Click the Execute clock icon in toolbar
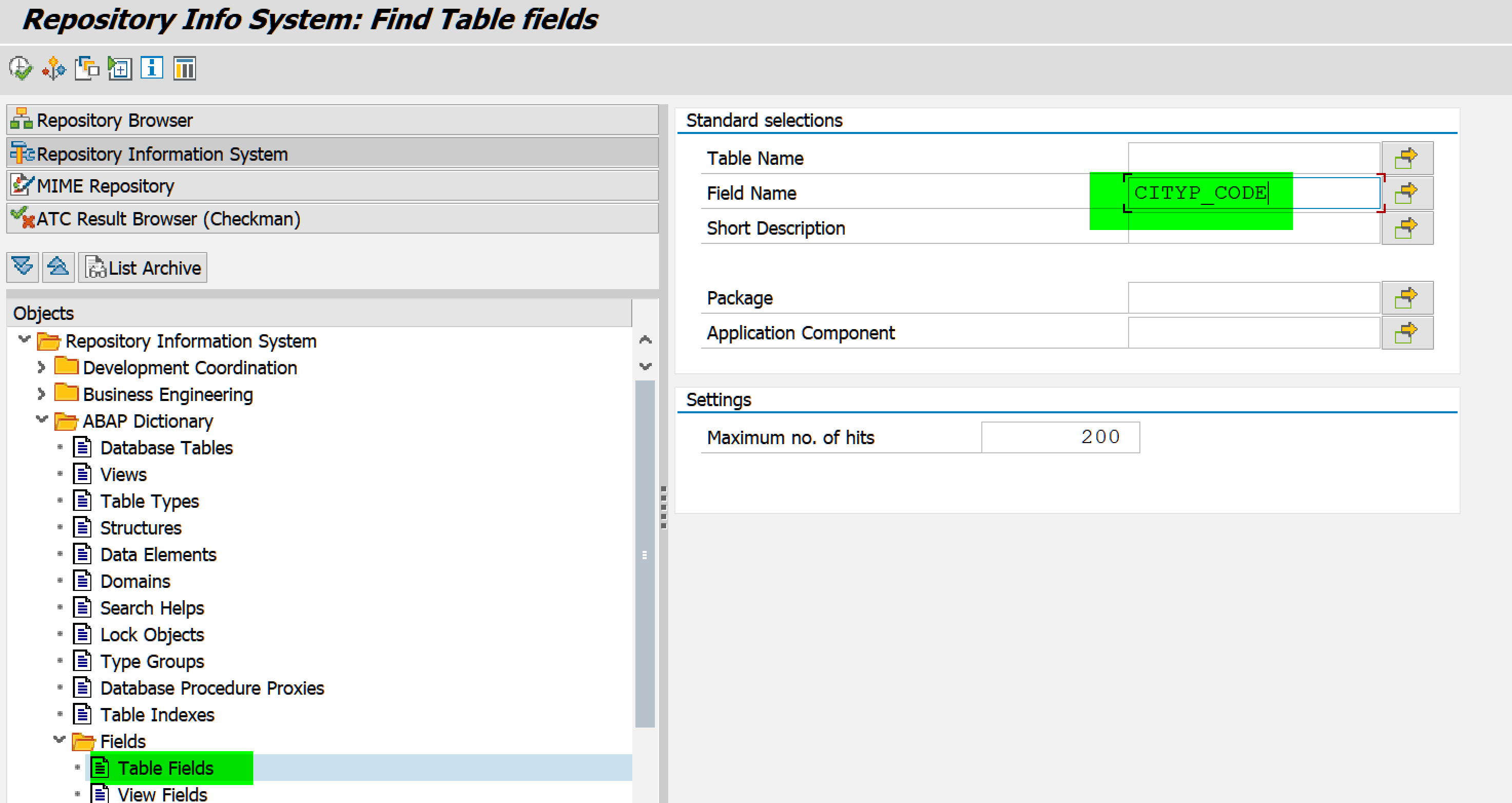Screen dimensions: 1512x803 click(21, 69)
